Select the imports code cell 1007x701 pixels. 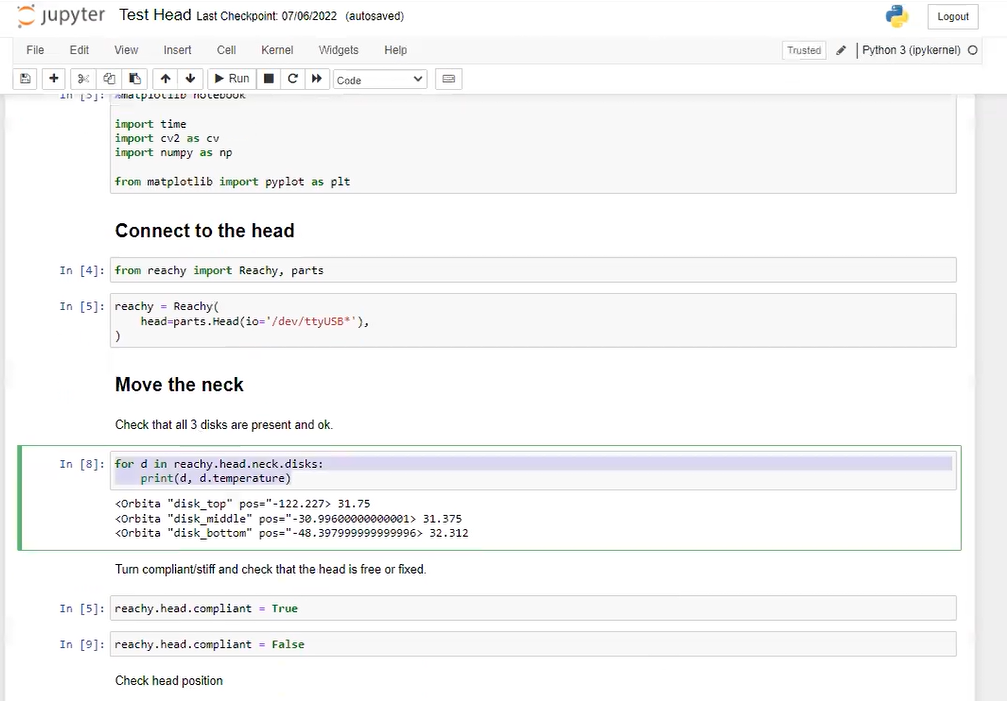tap(533, 144)
